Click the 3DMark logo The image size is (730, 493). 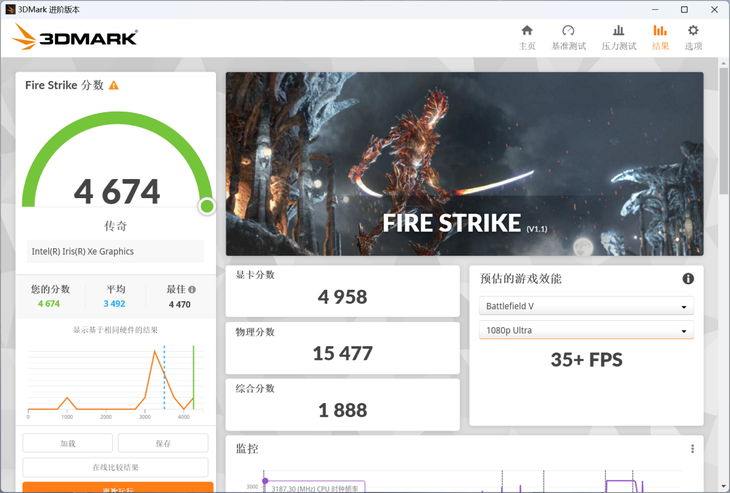75,36
